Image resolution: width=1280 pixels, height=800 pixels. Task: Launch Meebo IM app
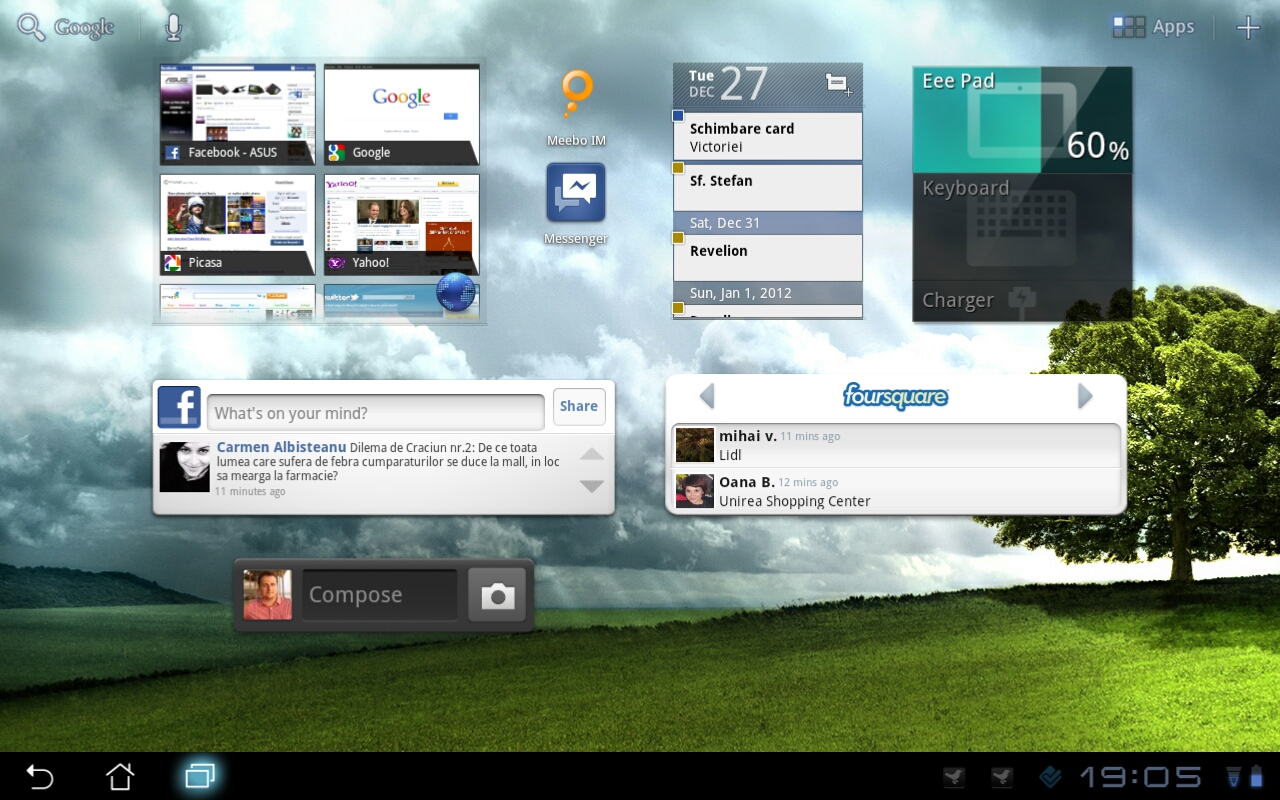coord(576,109)
